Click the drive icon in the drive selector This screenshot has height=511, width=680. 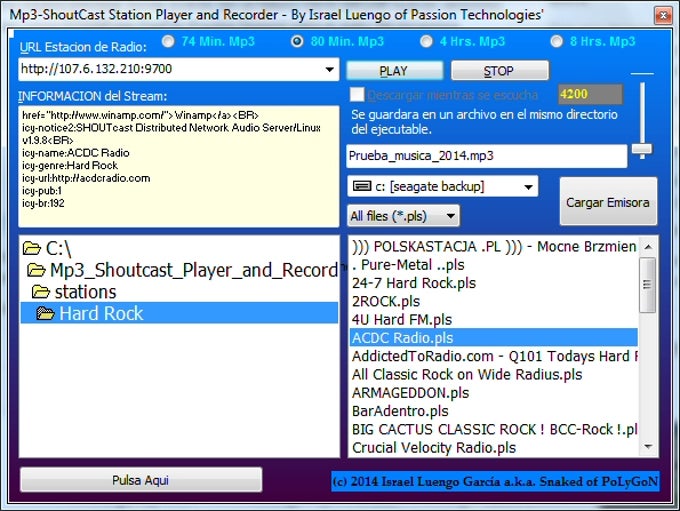(x=362, y=187)
